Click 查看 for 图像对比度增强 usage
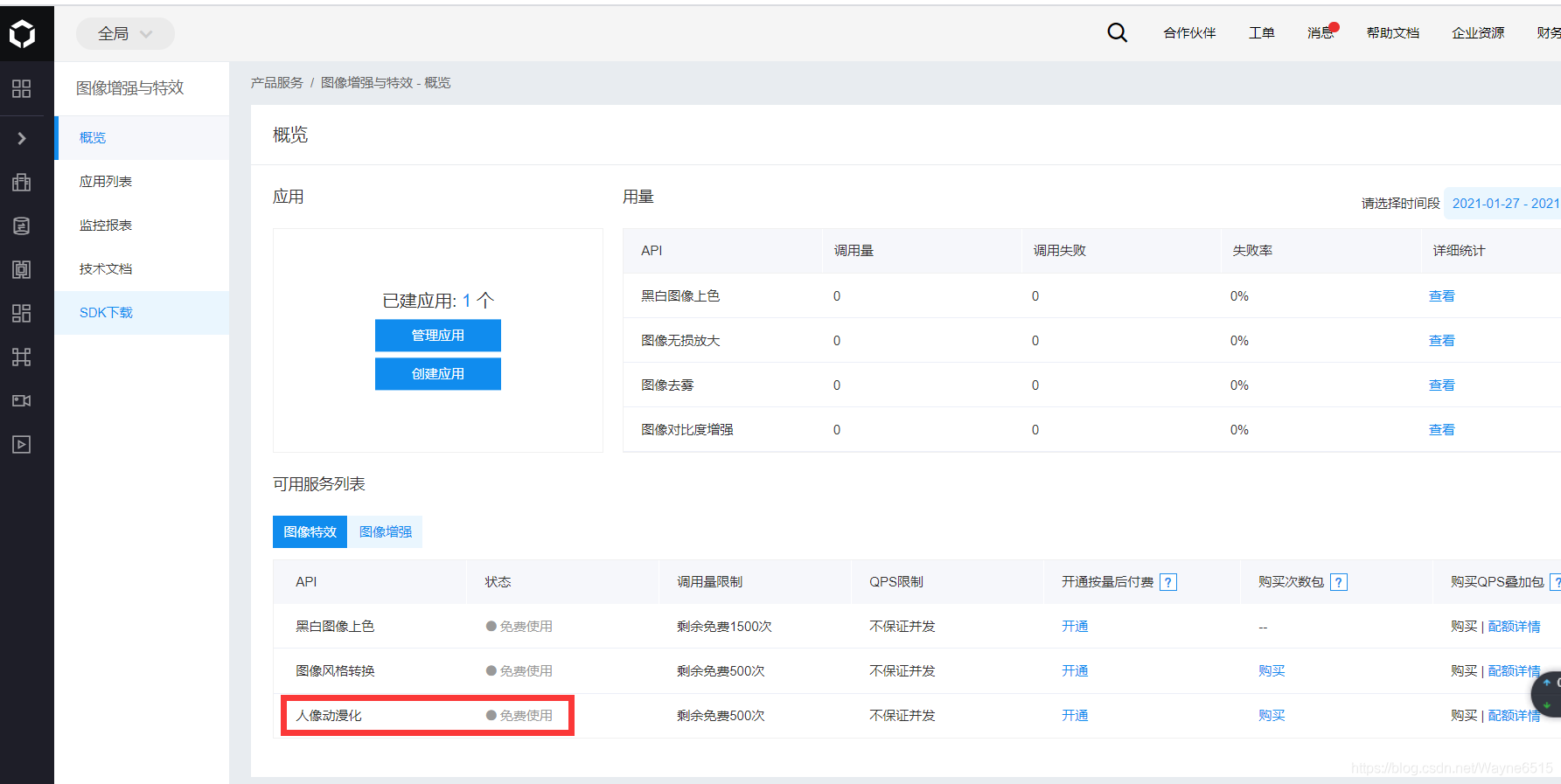 (x=1441, y=430)
